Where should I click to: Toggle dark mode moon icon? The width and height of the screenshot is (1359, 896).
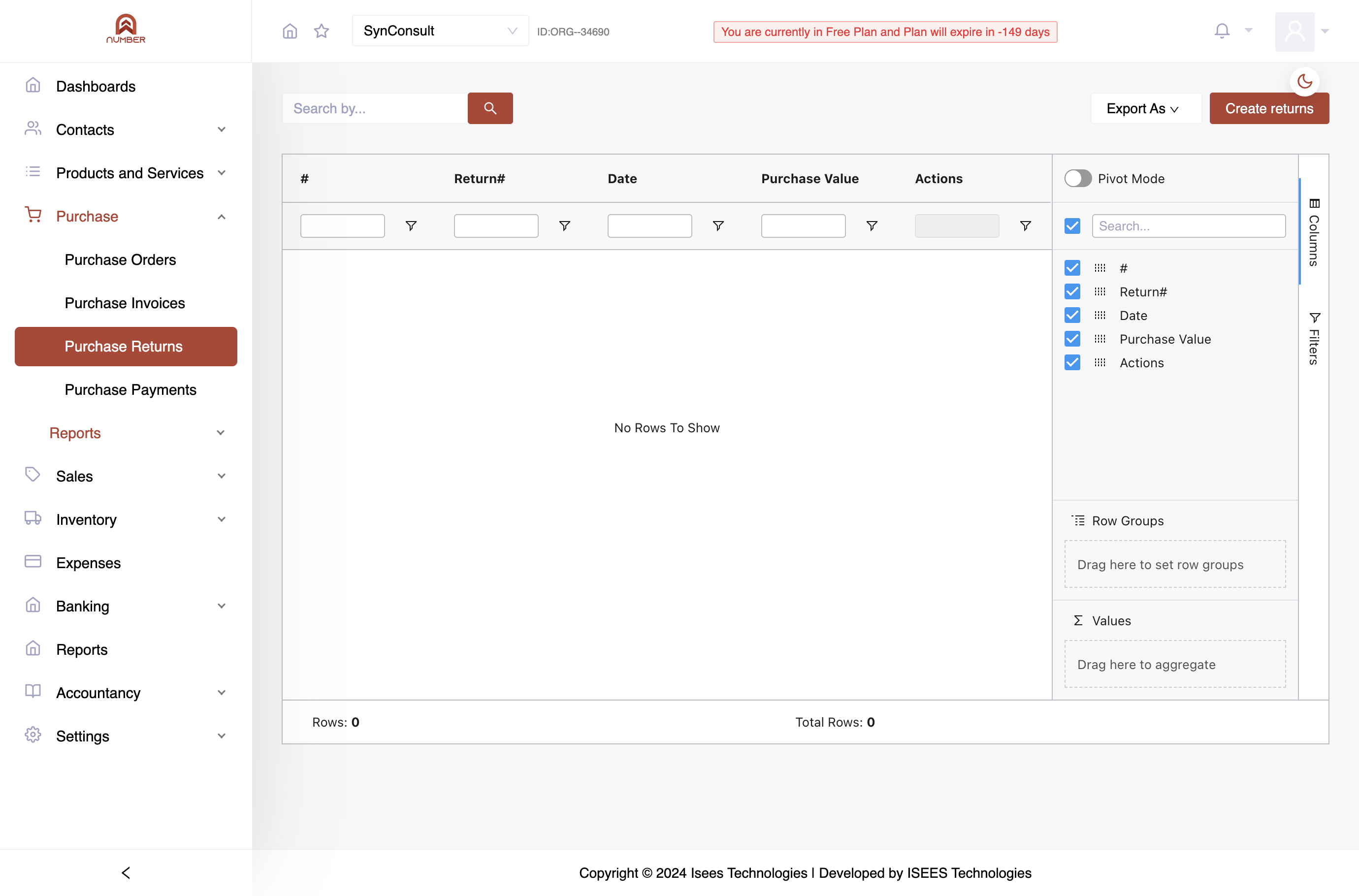pos(1305,81)
